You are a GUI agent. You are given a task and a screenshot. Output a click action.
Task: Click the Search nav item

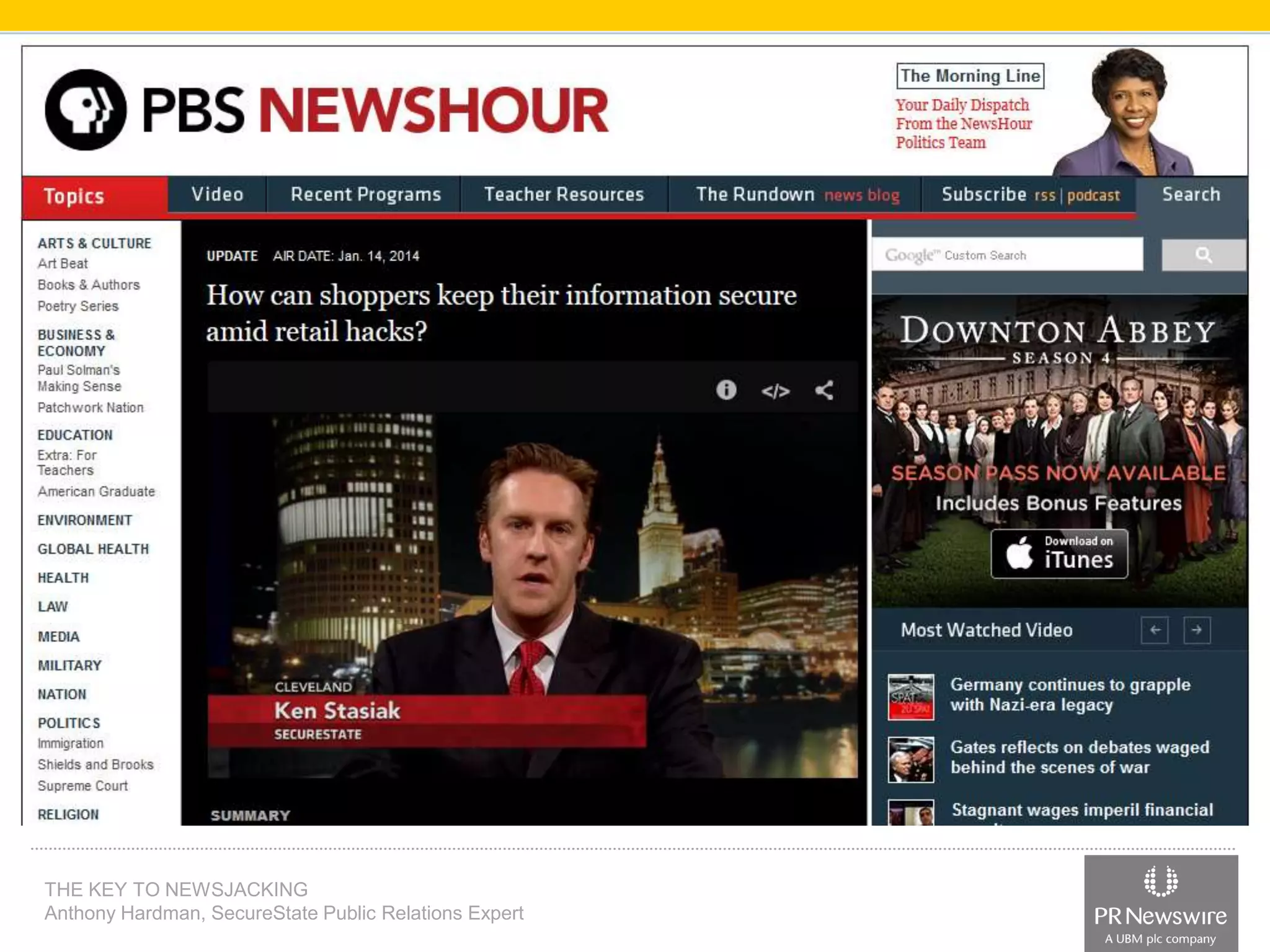[1191, 195]
